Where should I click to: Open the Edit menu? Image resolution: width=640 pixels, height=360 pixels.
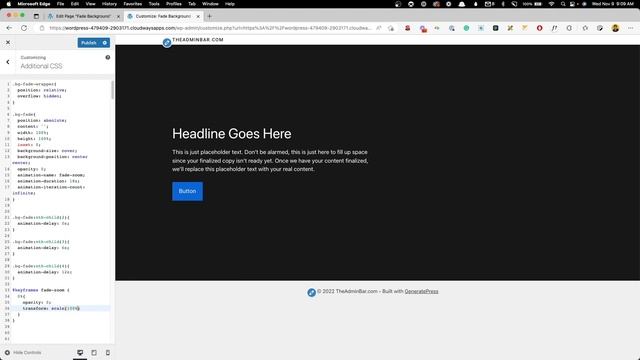pos(75,4)
